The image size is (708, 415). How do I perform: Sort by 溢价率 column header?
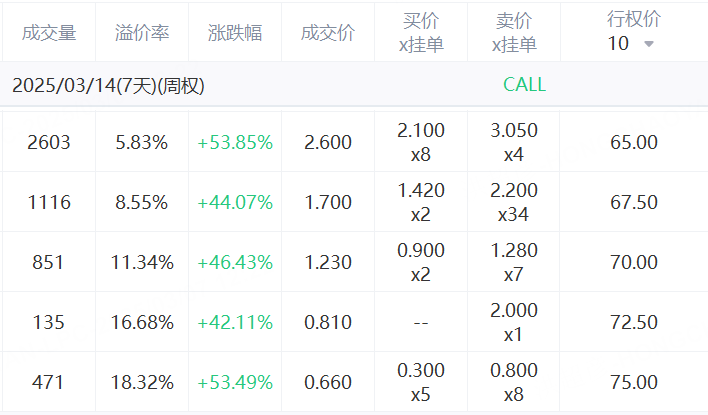tap(142, 33)
